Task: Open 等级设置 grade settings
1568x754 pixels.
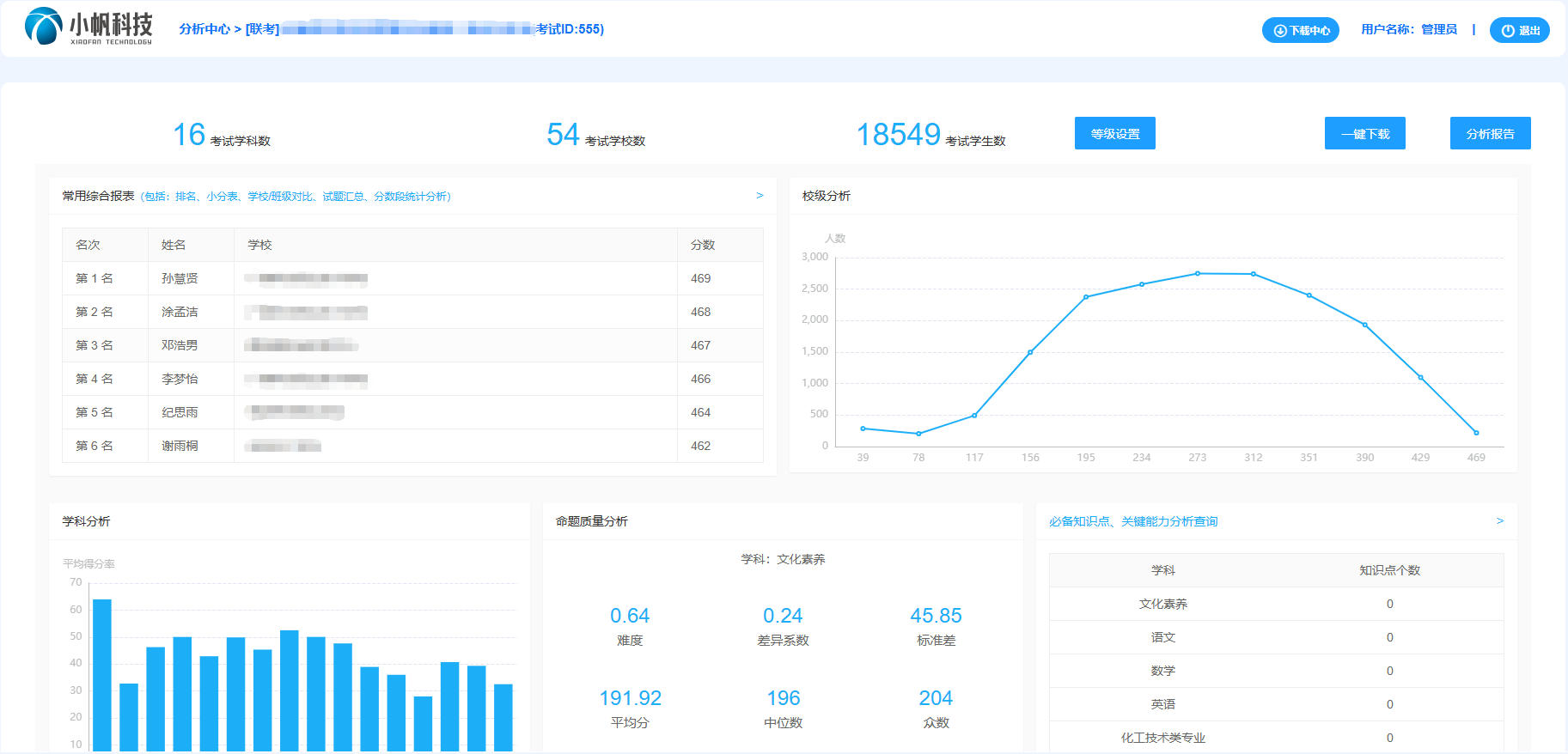Action: click(x=1114, y=134)
